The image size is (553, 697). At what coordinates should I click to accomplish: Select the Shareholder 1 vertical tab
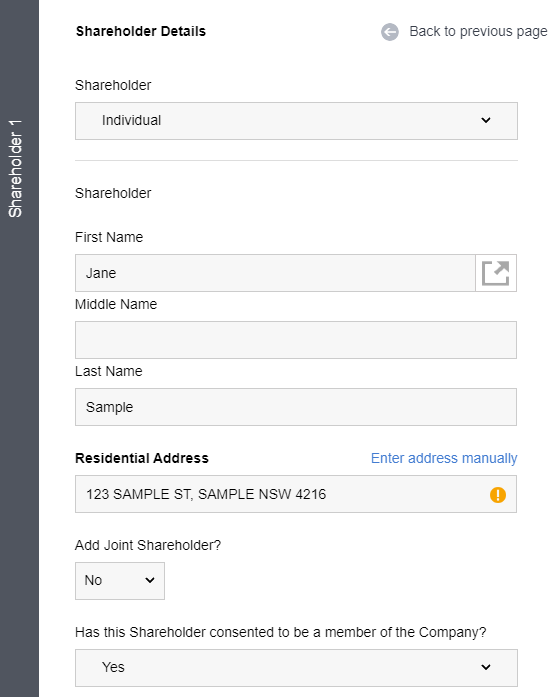coord(16,169)
